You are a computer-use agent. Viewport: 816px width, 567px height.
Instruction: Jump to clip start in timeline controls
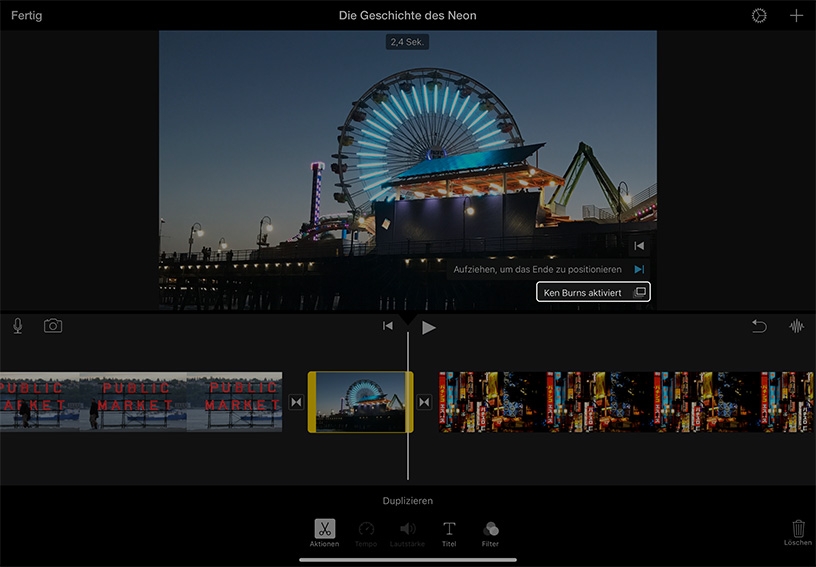388,326
